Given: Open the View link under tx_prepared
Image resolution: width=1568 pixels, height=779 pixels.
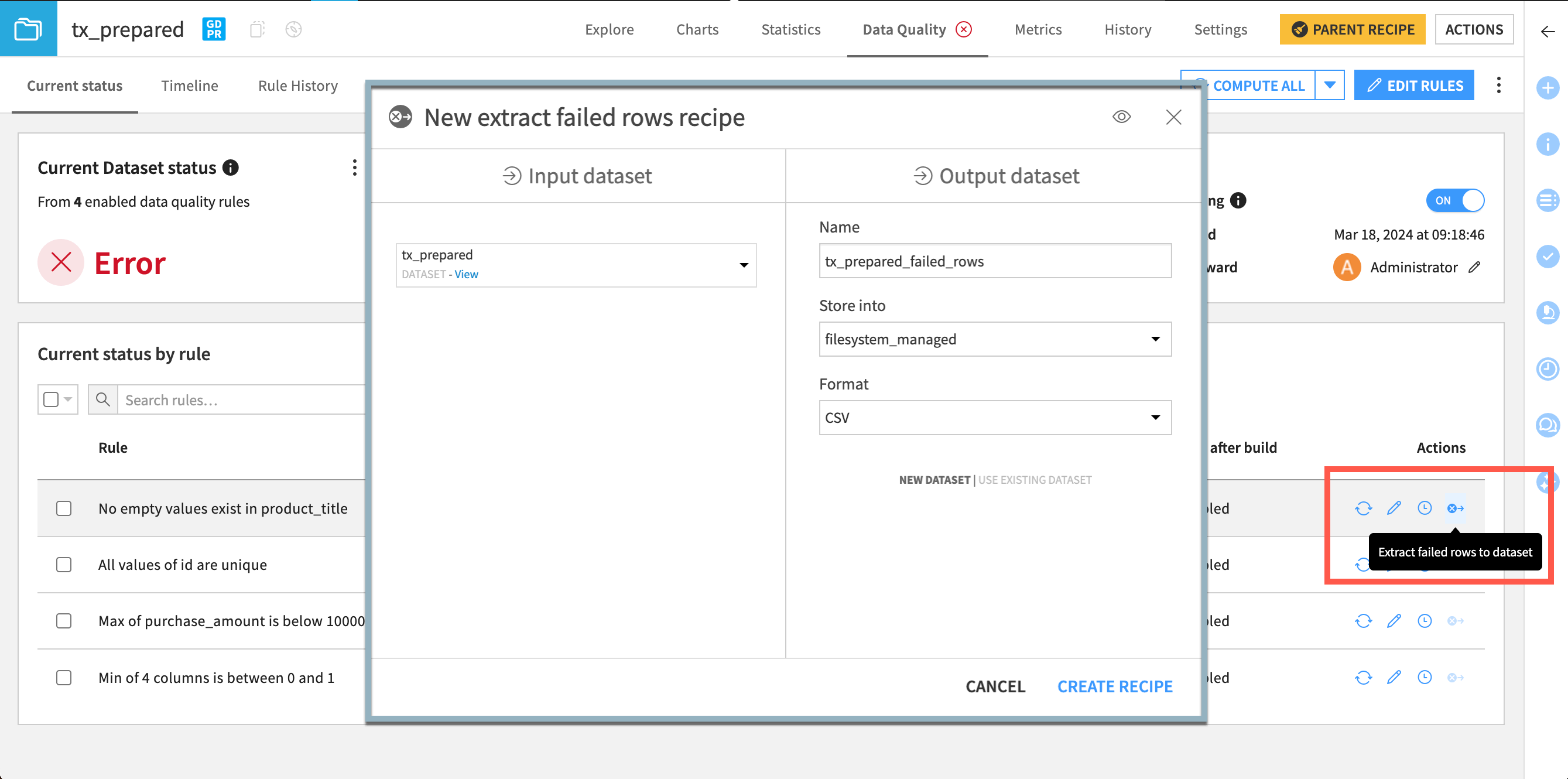Looking at the screenshot, I should point(465,274).
